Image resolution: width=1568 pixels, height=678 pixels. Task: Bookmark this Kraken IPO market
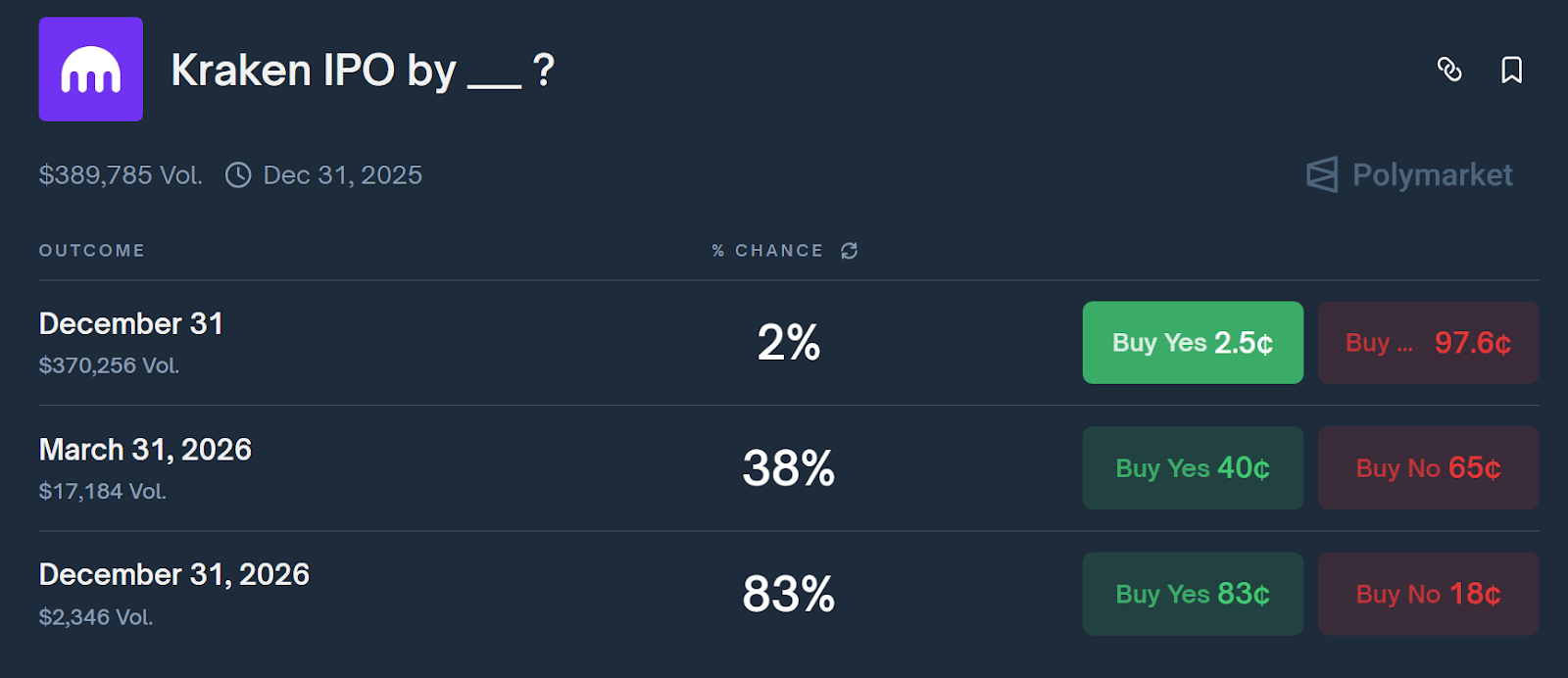[1511, 70]
